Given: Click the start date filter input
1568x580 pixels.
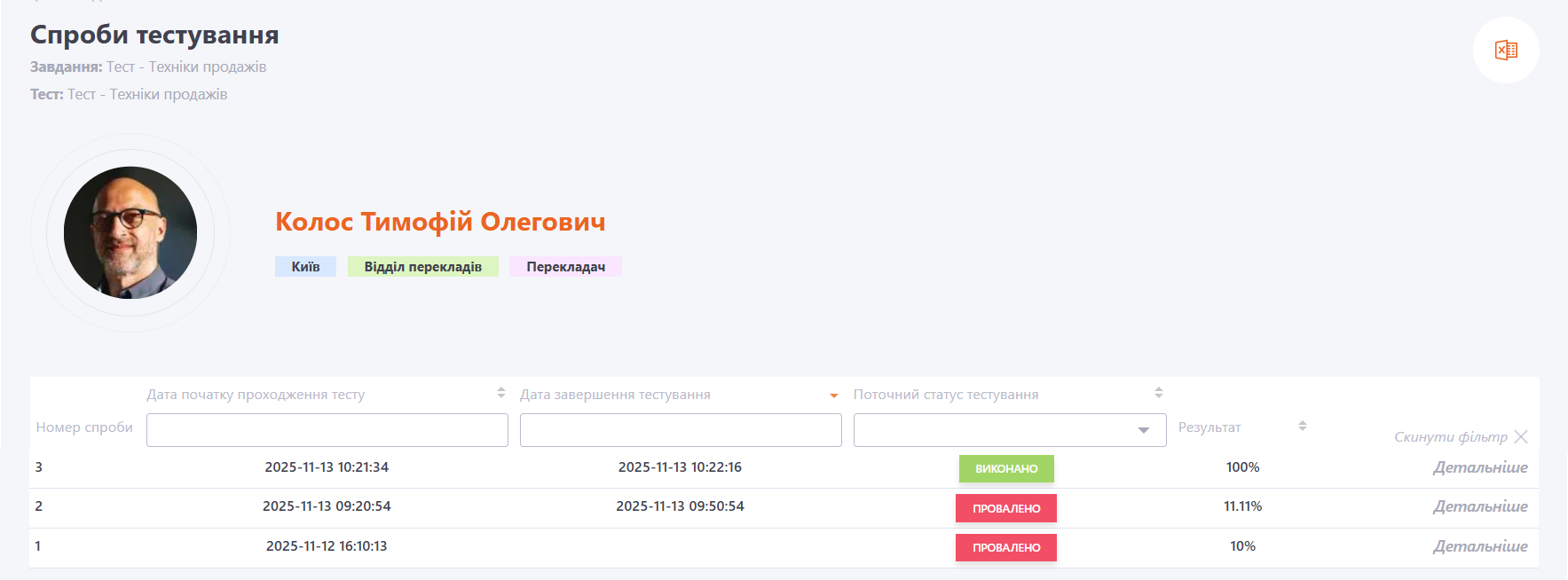Looking at the screenshot, I should point(327,430).
